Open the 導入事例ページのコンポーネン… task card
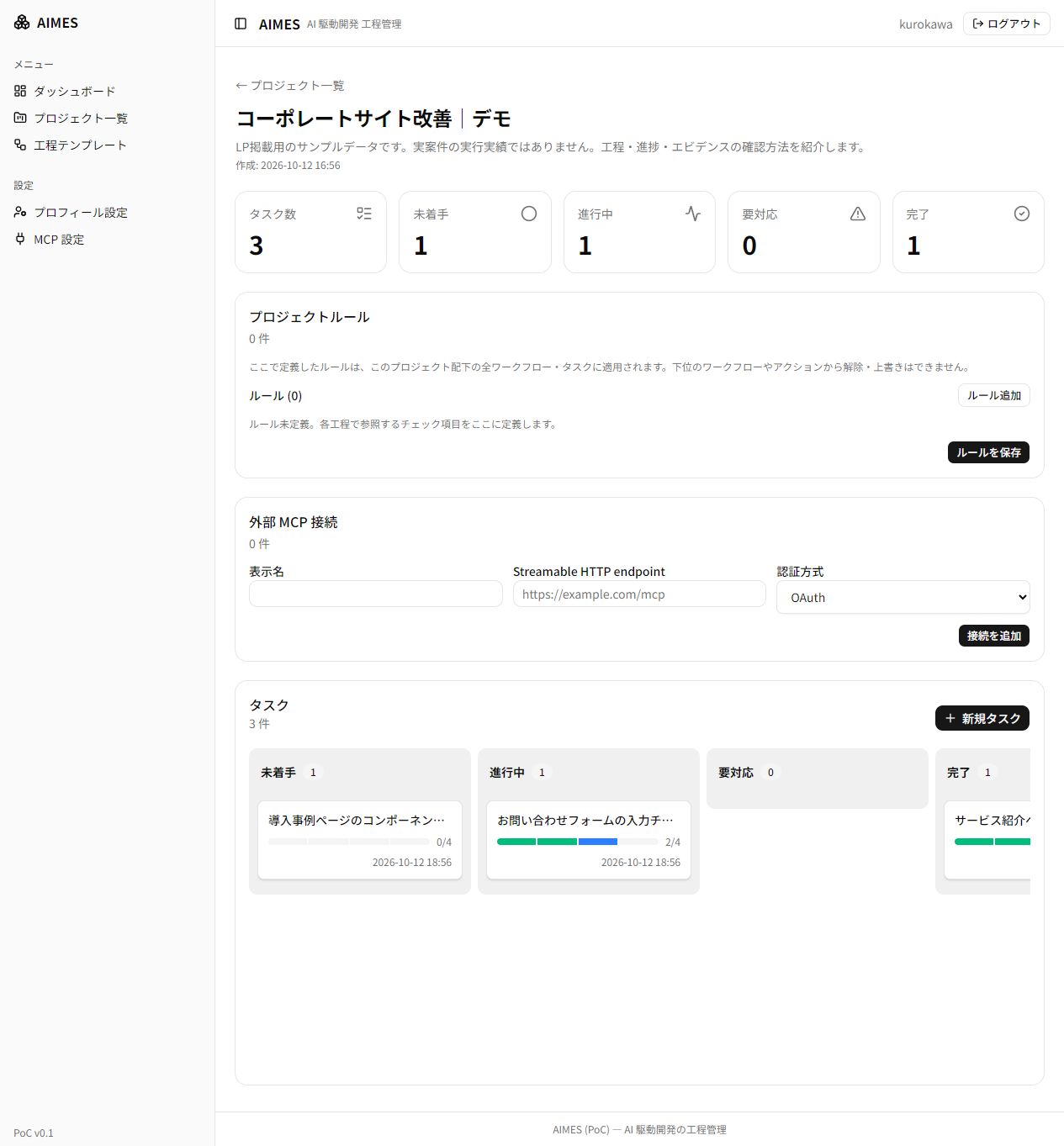The image size is (1064, 1146). [x=360, y=840]
